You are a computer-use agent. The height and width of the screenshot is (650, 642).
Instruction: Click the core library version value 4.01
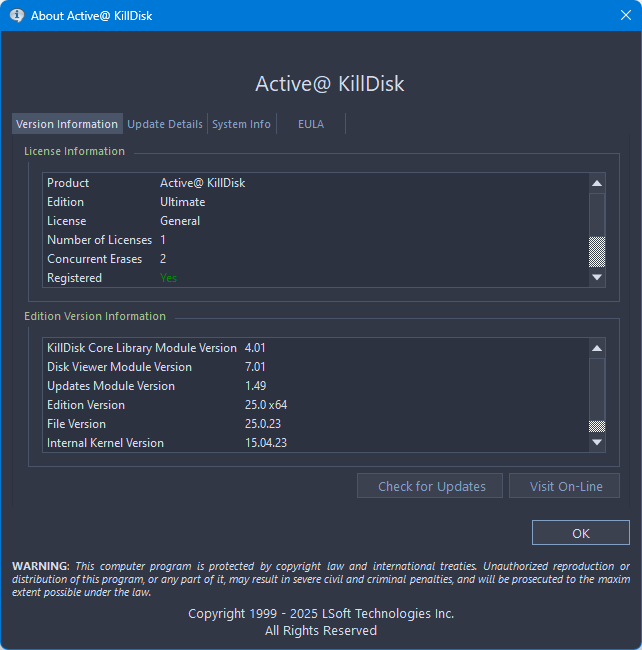[x=255, y=348]
